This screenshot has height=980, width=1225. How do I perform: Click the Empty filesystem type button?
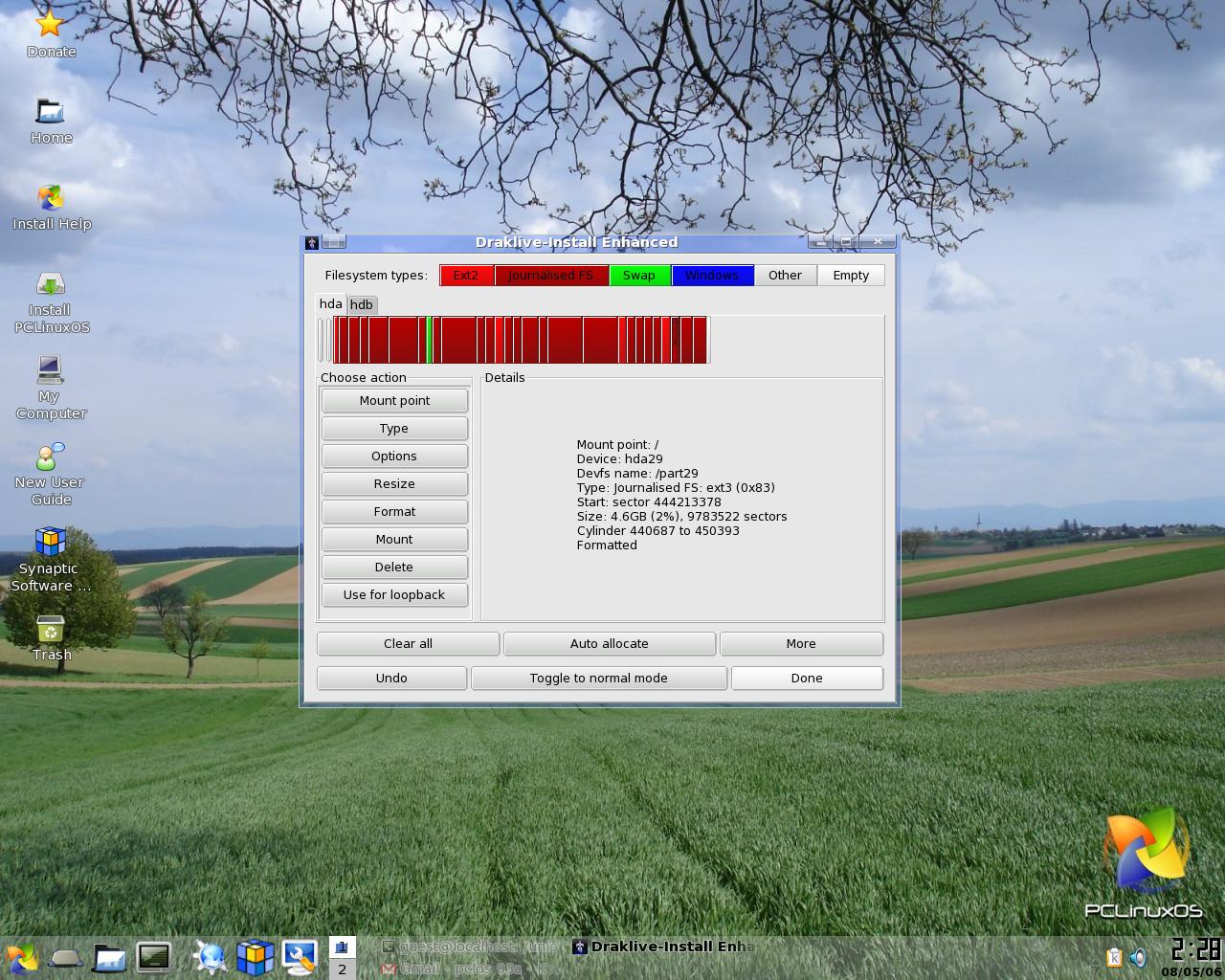tap(851, 276)
